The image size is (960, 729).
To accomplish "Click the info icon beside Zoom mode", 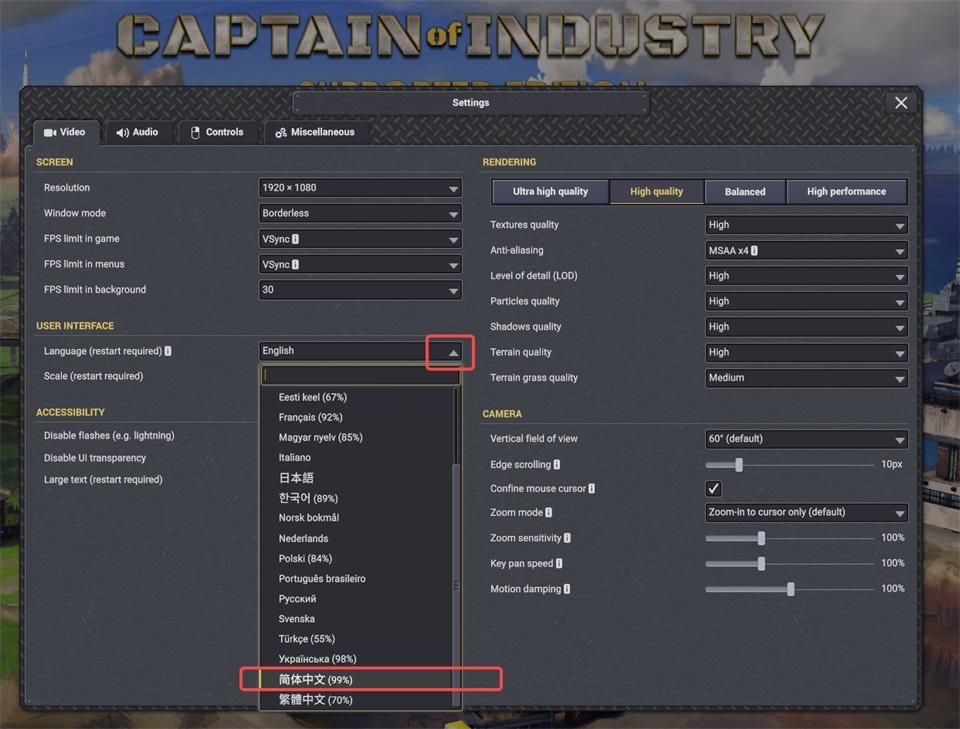I will [x=549, y=512].
